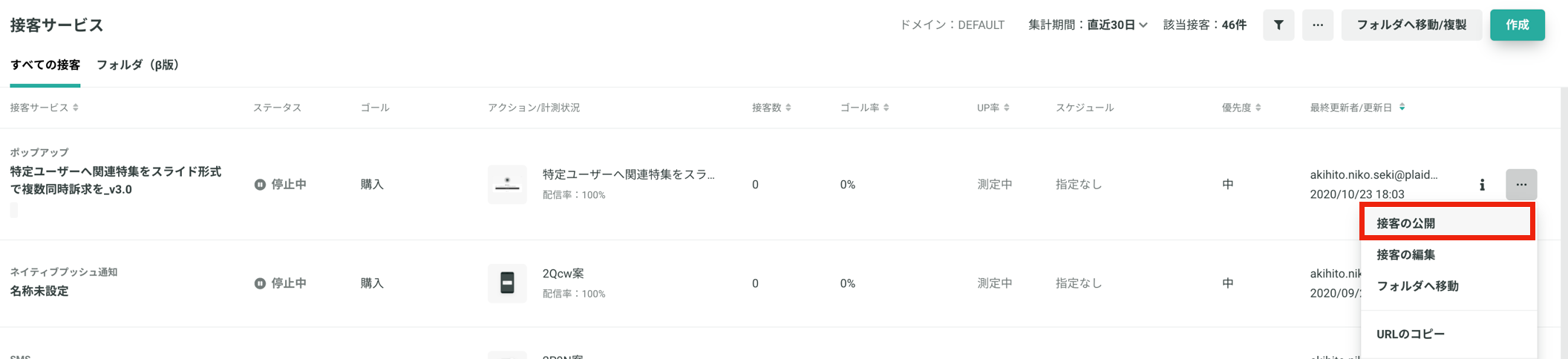Click the popup action thumbnail icon

click(507, 185)
